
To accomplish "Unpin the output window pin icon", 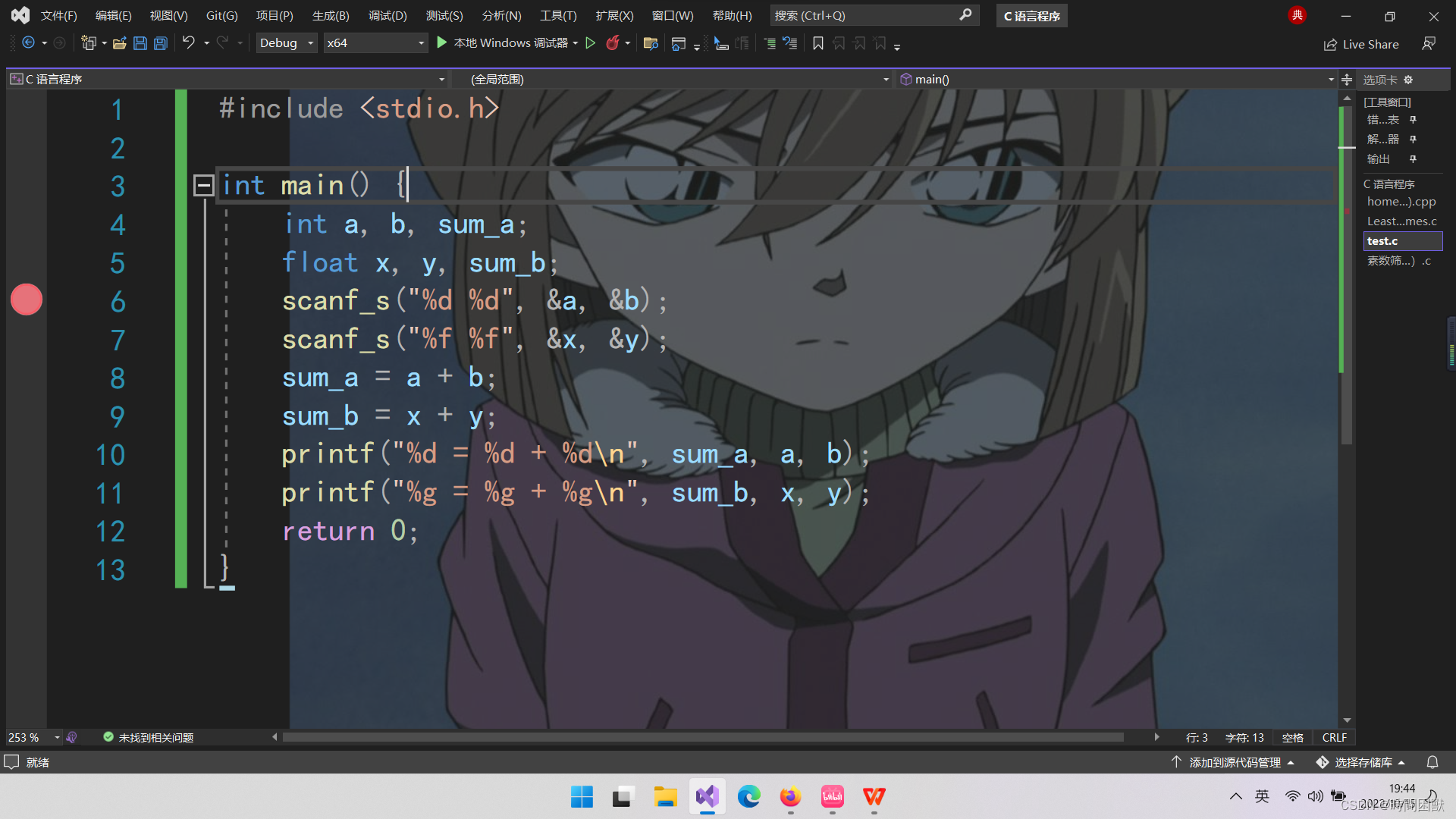I will tap(1413, 158).
